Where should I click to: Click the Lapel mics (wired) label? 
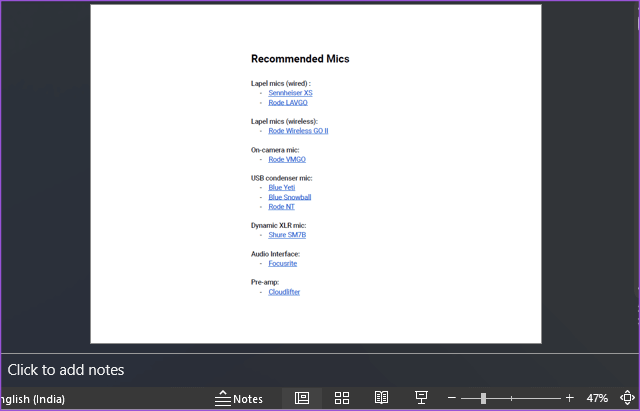[x=280, y=84]
